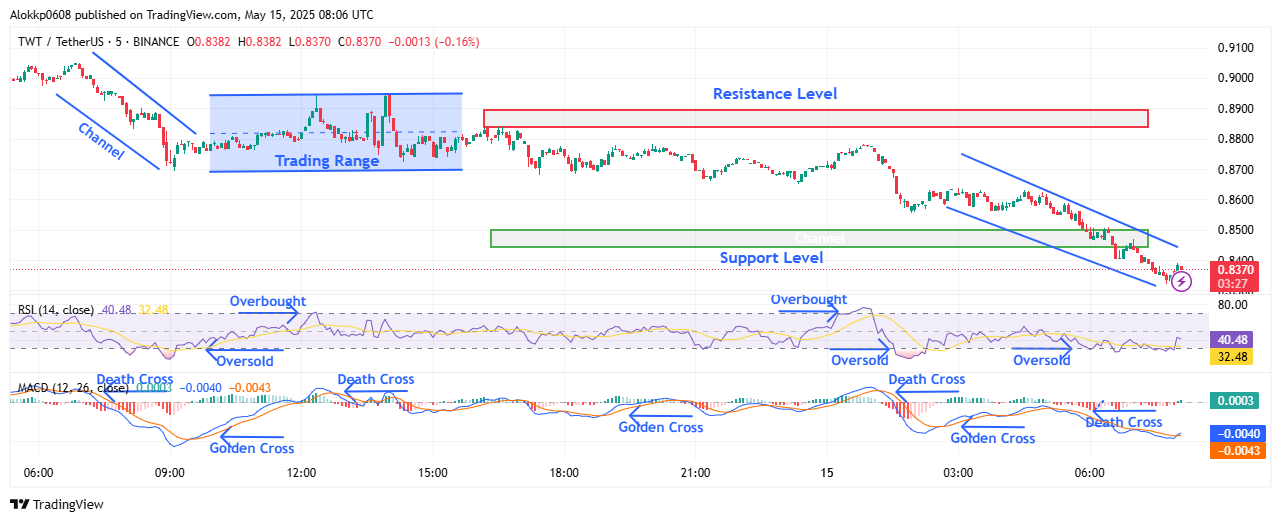Viewport: 1281px width, 522px height.
Task: Click the 0.8600 price scale label
Action: click(x=1235, y=200)
